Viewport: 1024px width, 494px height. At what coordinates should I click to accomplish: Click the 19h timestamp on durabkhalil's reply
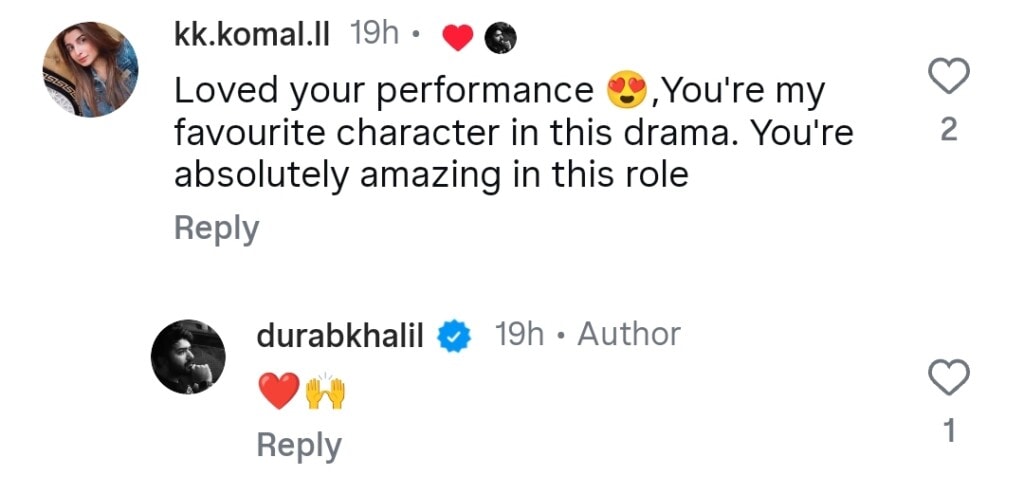pyautogui.click(x=520, y=335)
